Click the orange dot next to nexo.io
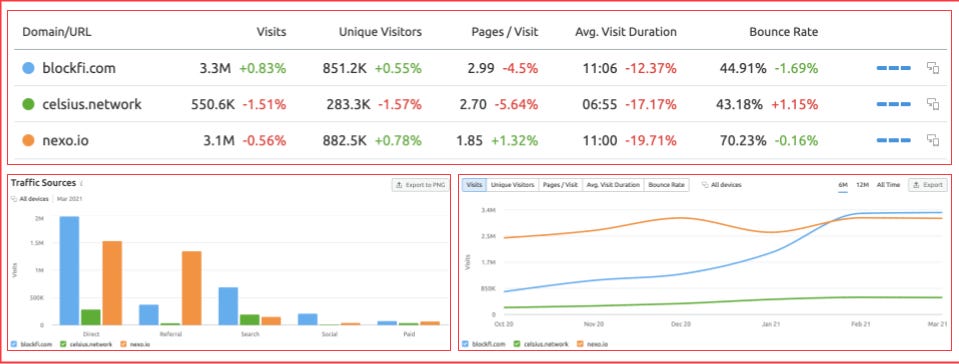The width and height of the screenshot is (959, 364). tap(28, 141)
